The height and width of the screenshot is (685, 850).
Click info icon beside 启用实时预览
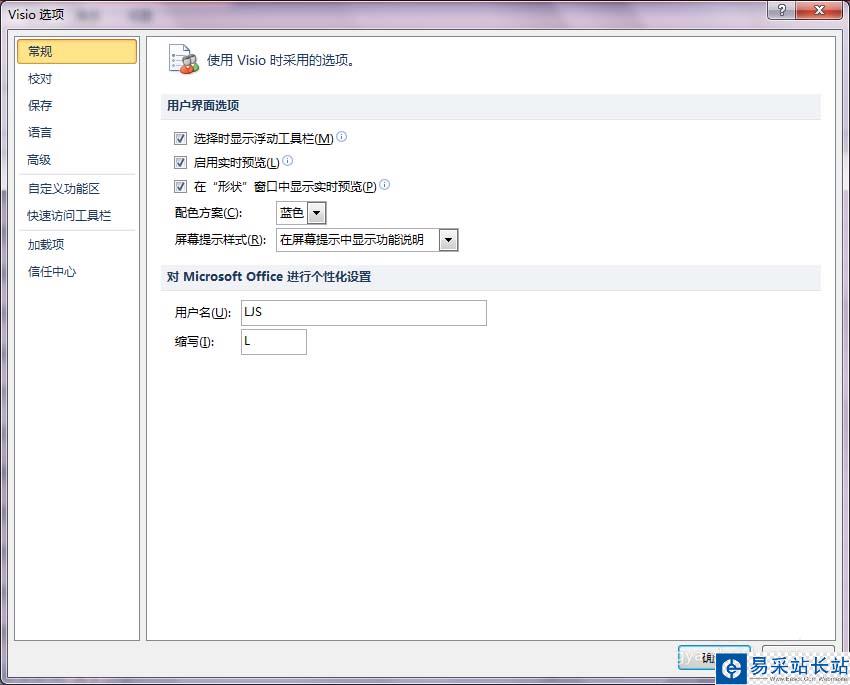coord(288,160)
